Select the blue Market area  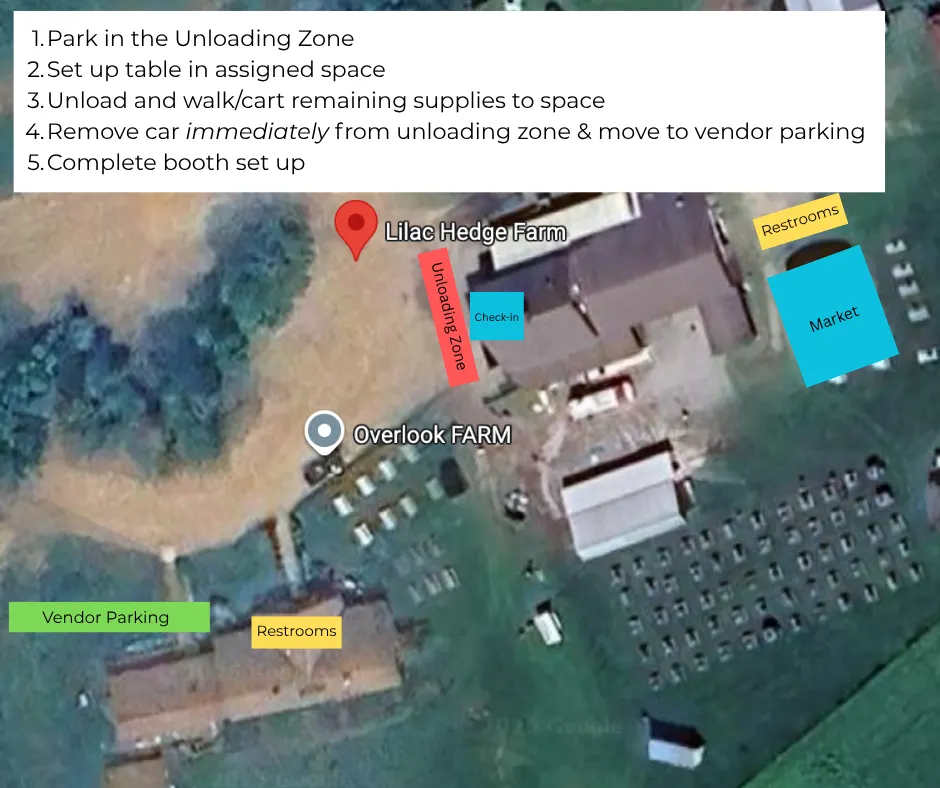pyautogui.click(x=833, y=316)
